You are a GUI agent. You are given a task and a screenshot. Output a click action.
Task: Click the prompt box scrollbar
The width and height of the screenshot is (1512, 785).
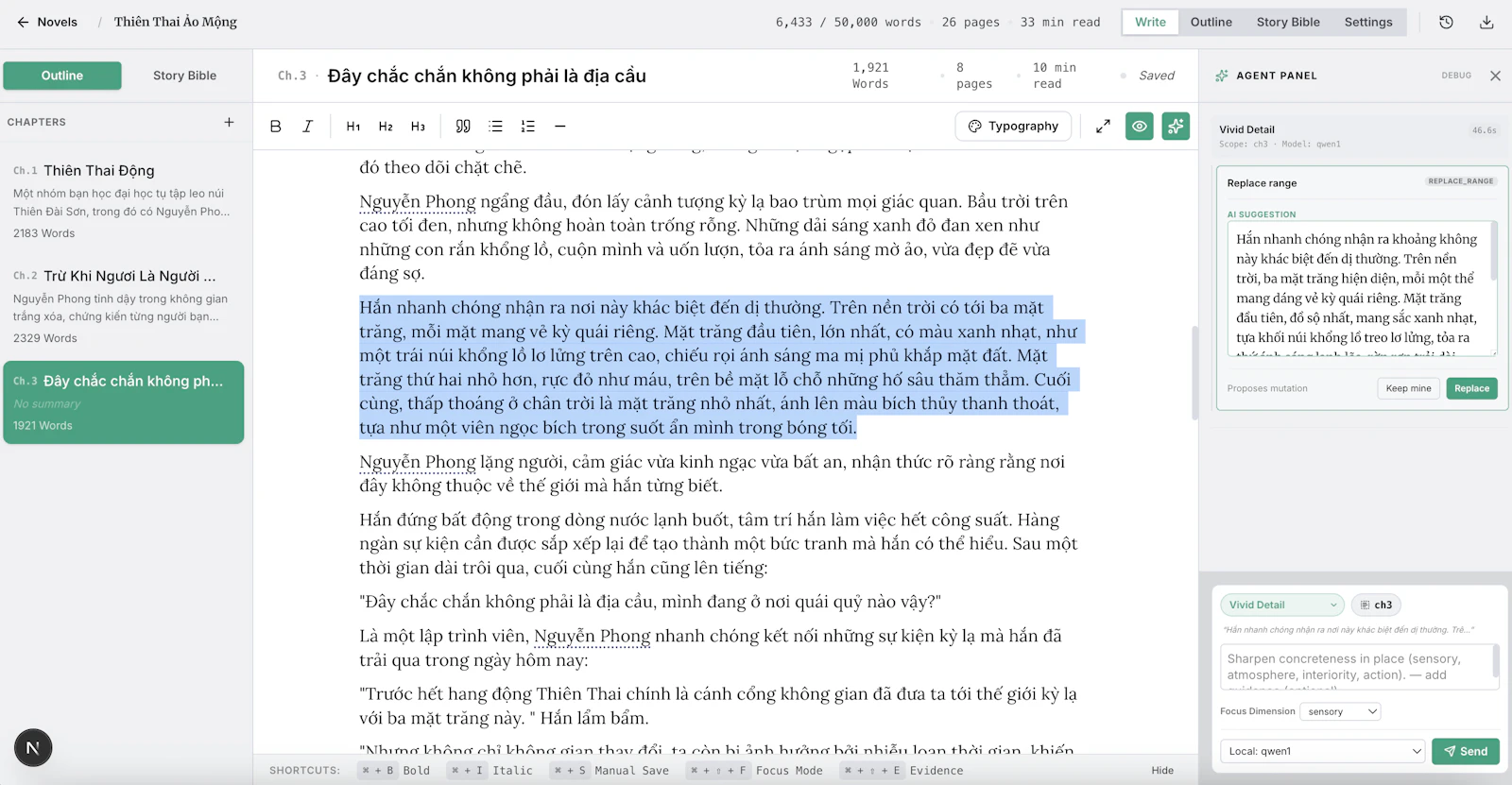tap(1496, 660)
